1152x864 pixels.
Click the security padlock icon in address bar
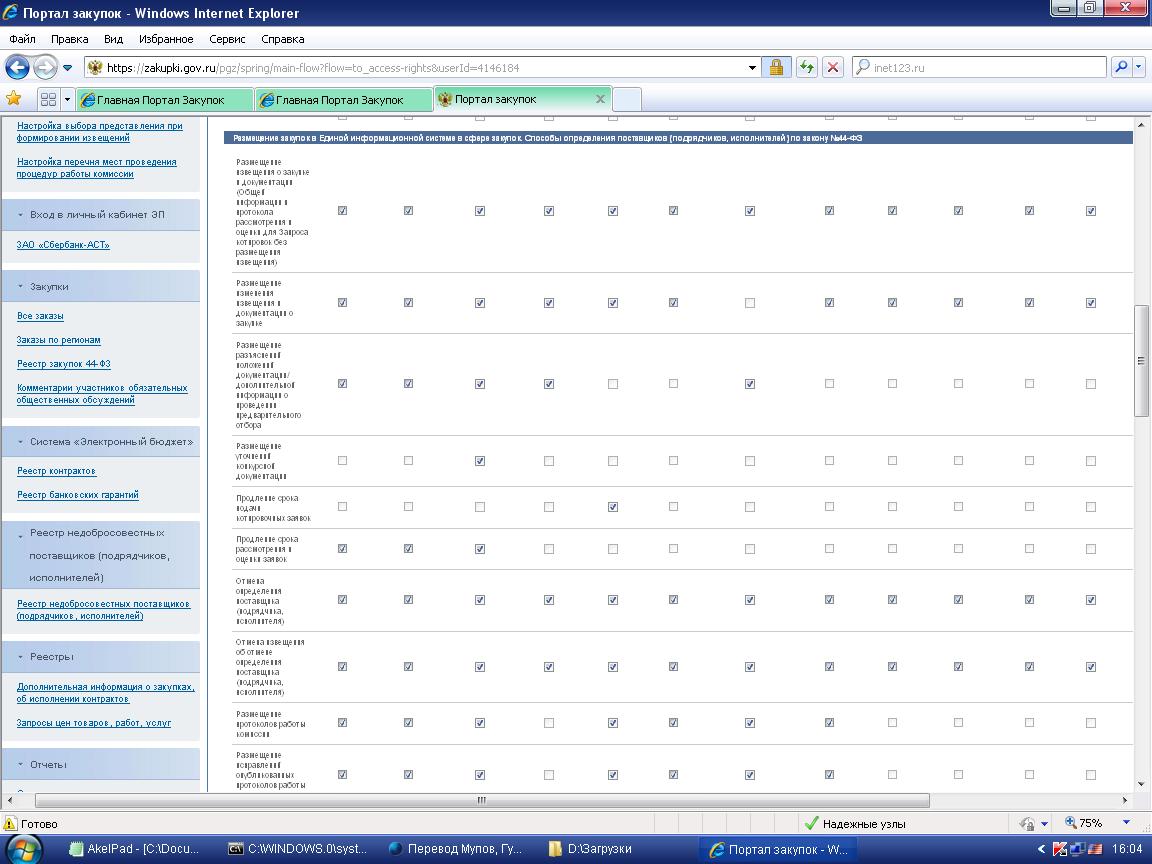775,67
